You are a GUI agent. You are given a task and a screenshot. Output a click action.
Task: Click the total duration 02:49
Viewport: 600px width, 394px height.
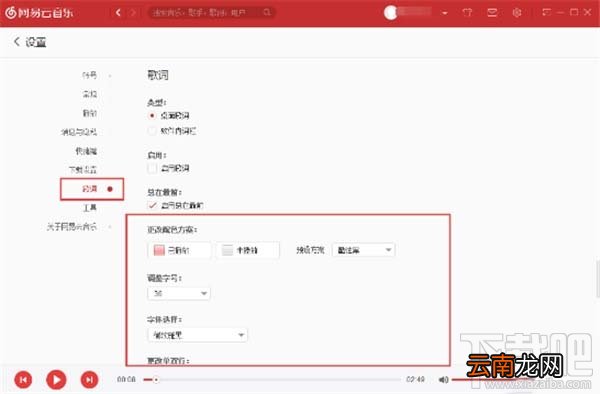click(415, 379)
